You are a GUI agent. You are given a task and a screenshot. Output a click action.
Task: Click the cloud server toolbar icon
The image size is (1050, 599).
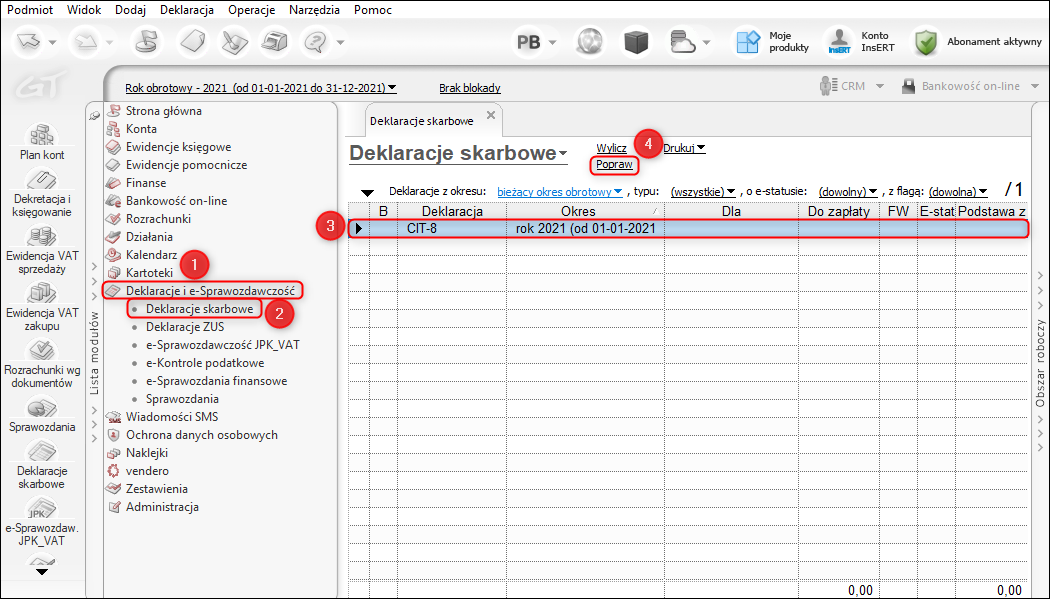683,41
